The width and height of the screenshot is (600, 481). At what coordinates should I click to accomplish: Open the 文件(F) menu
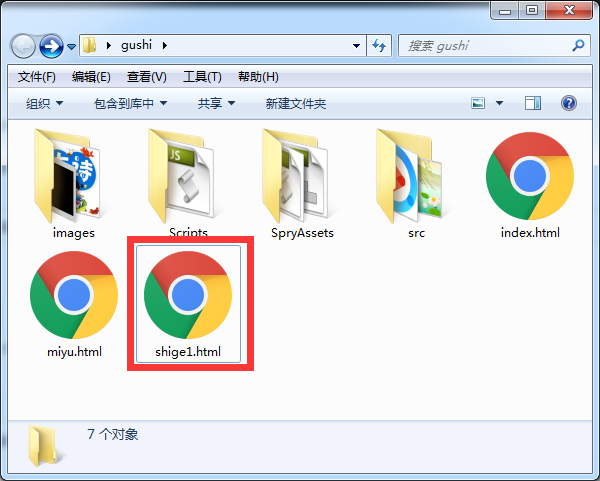click(37, 77)
